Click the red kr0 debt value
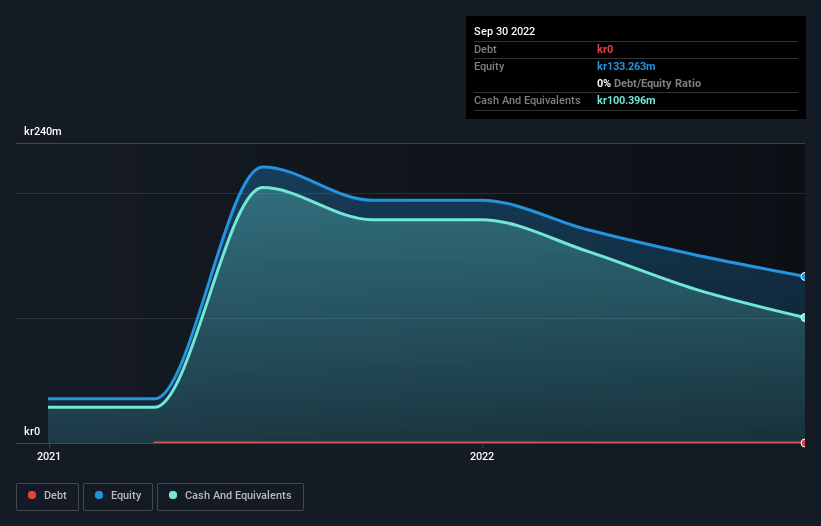Image resolution: width=821 pixels, height=526 pixels. pos(605,49)
